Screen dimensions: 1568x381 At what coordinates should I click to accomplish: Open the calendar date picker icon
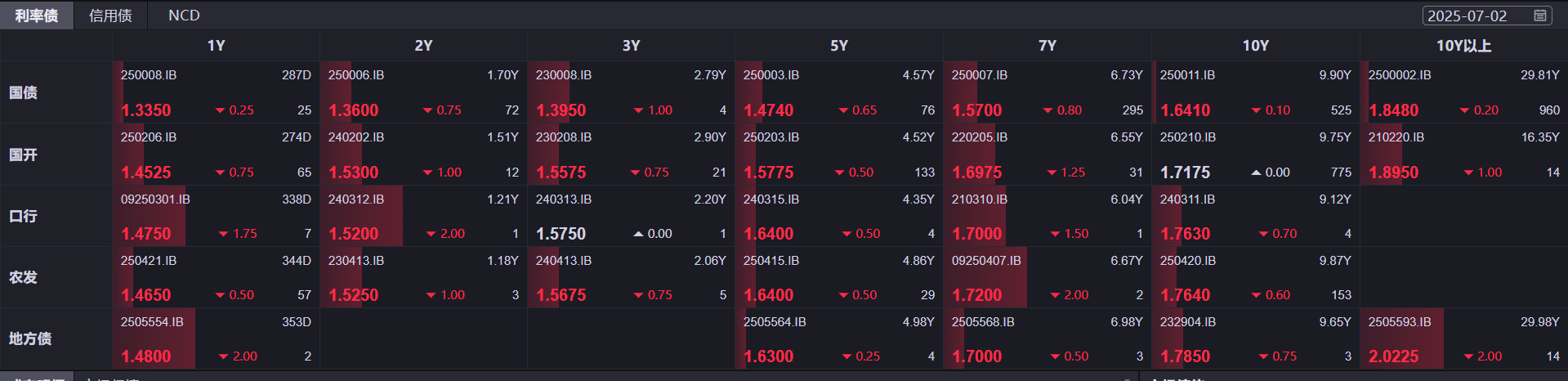click(1540, 16)
